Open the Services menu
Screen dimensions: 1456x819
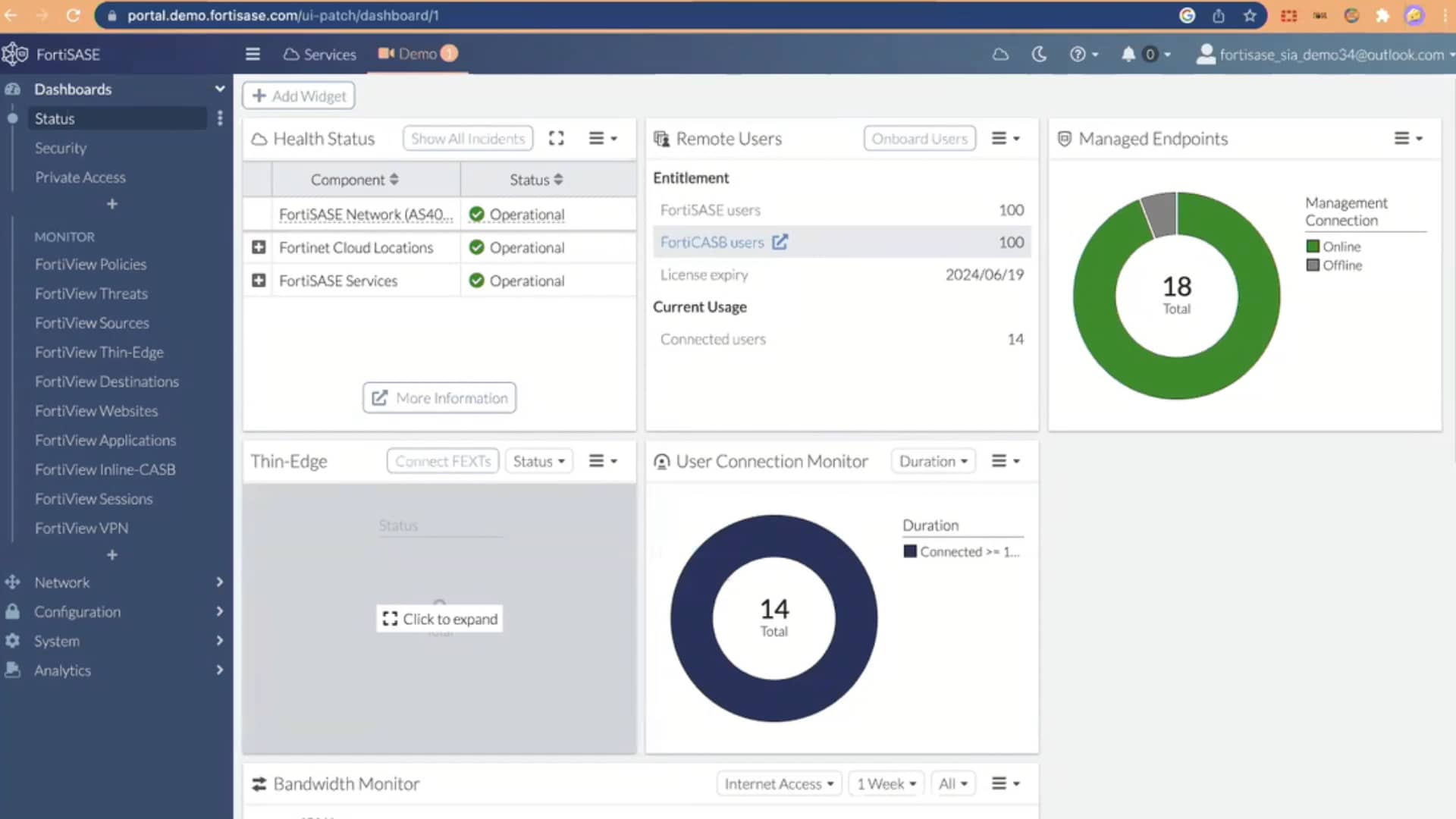click(x=319, y=54)
